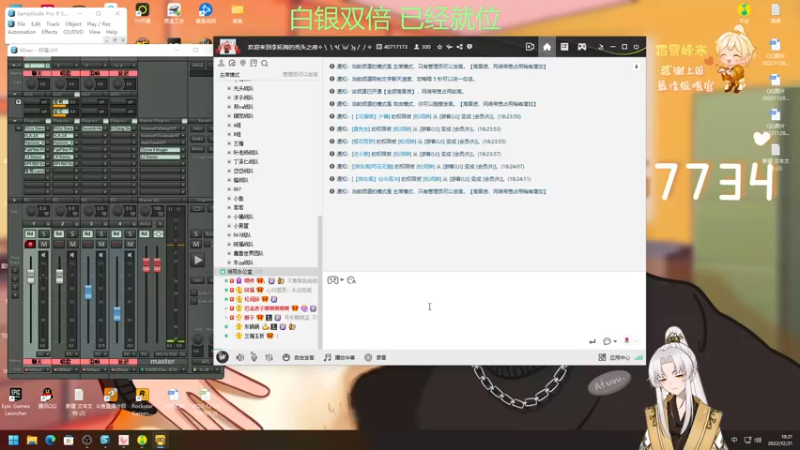Collapse the Plugins section in mixer
This screenshot has width=800, height=450.
(x=15, y=121)
